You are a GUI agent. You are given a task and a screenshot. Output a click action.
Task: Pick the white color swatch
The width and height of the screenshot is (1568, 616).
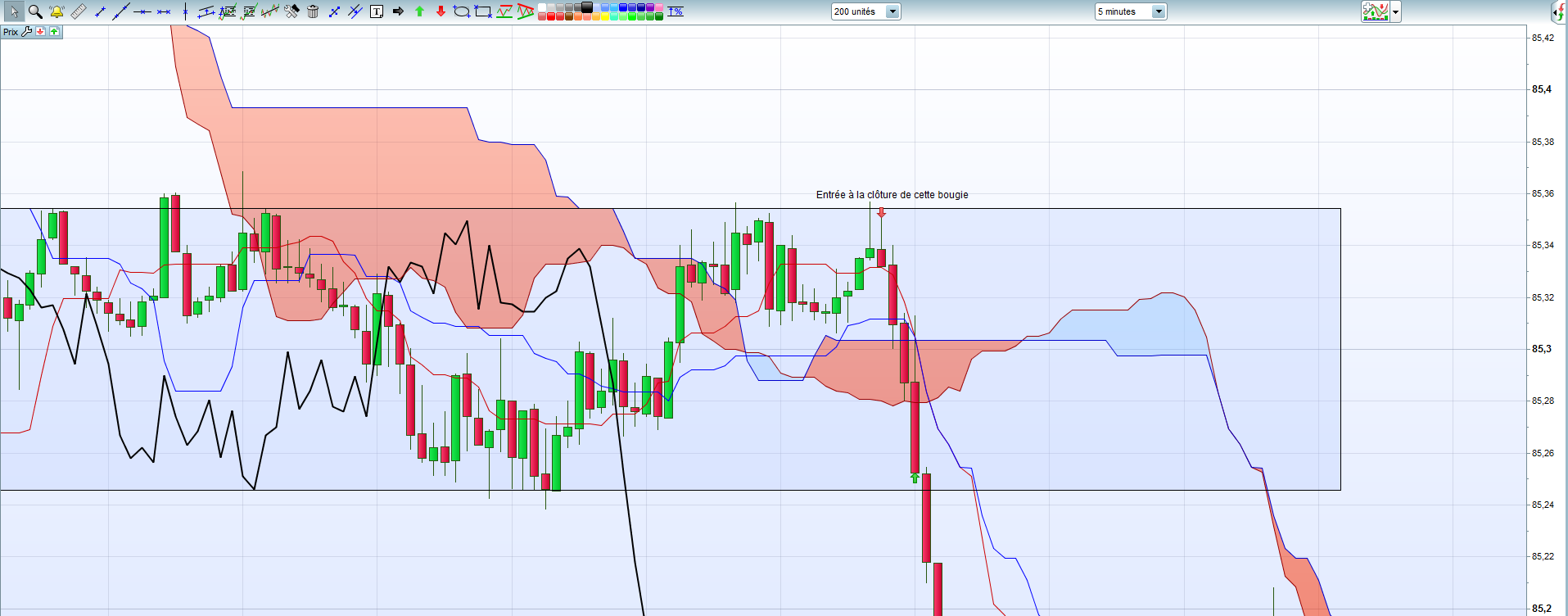click(x=541, y=7)
